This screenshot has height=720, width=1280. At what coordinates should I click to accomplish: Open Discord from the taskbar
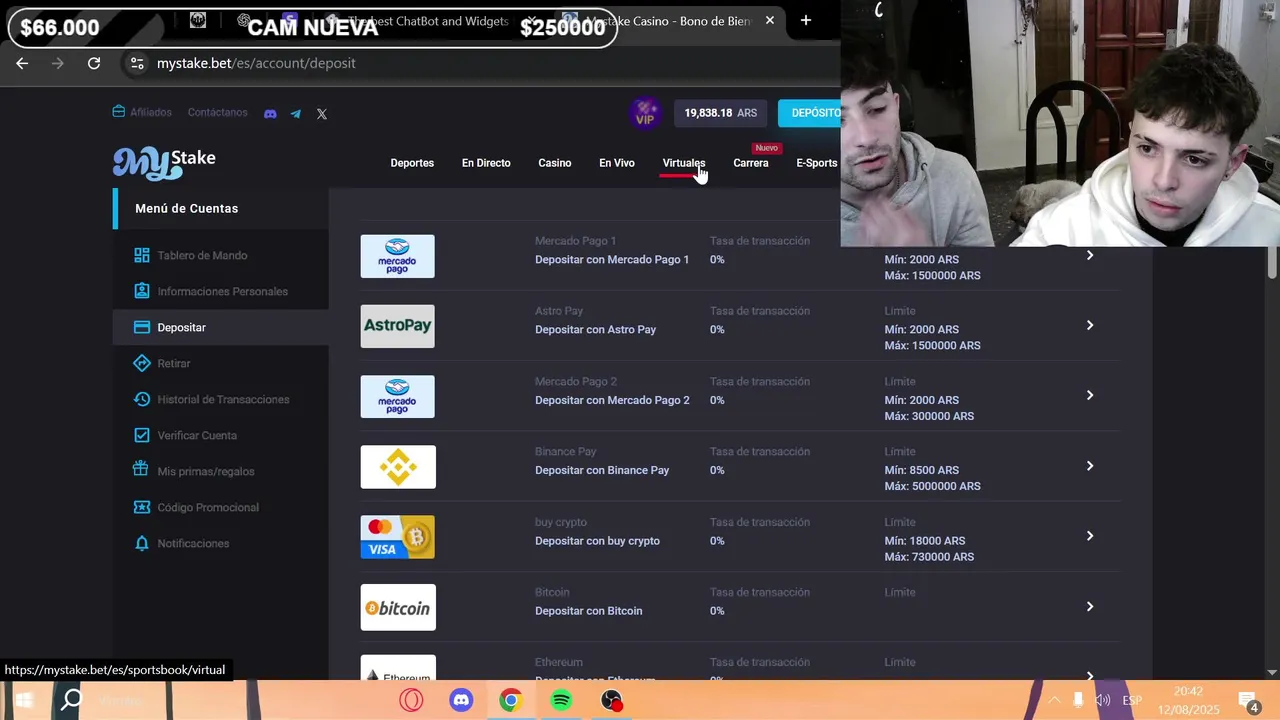pyautogui.click(x=461, y=700)
